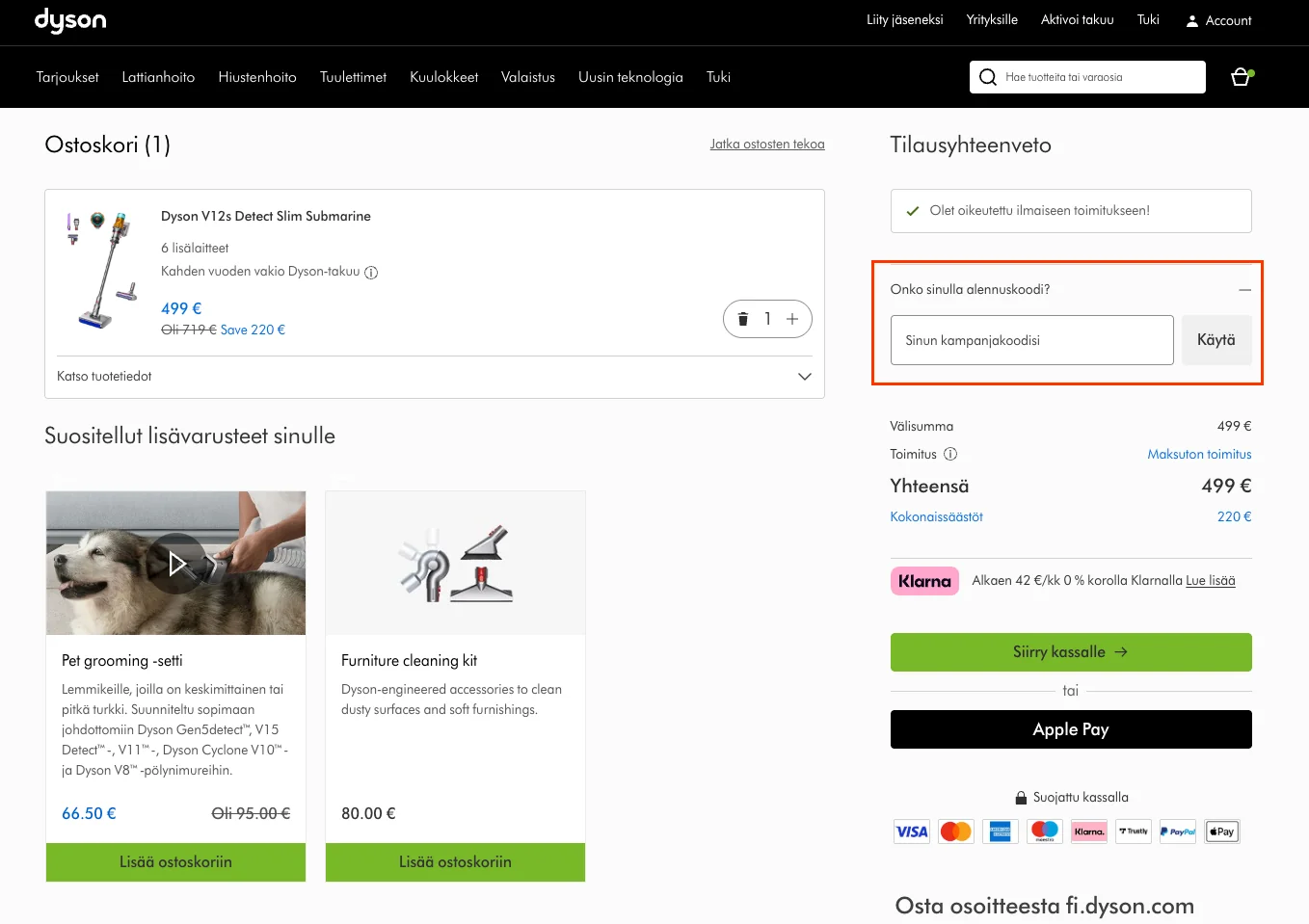Open Uusin teknologia menu
The height and width of the screenshot is (924, 1309).
point(630,77)
